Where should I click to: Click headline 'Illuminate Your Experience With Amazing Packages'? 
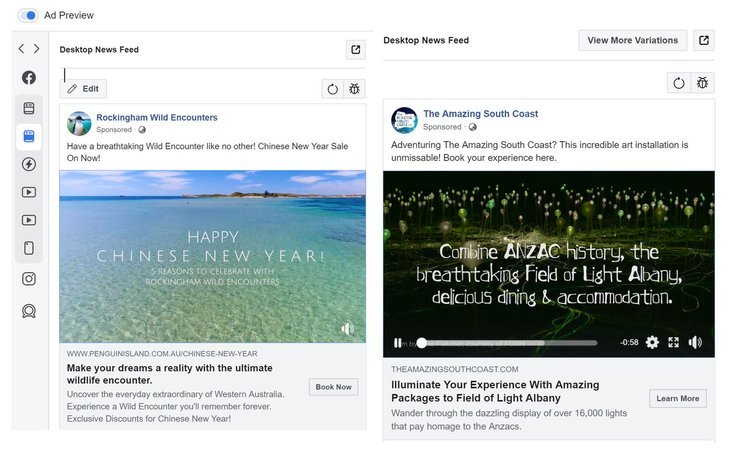pos(495,391)
